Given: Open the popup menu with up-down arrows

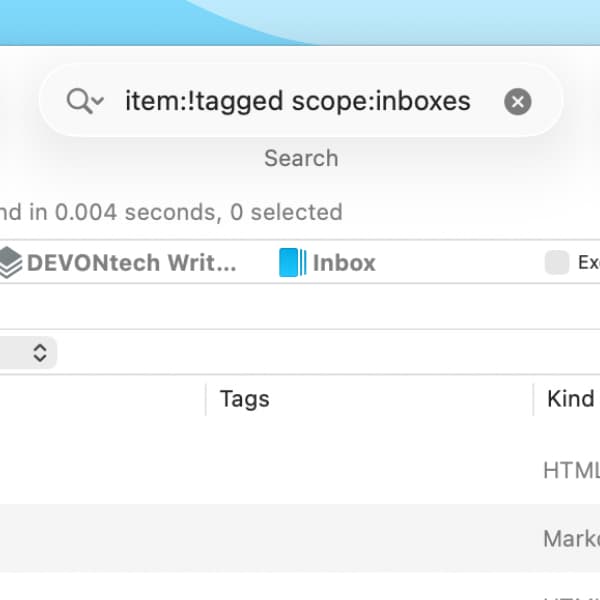Looking at the screenshot, I should [x=40, y=352].
